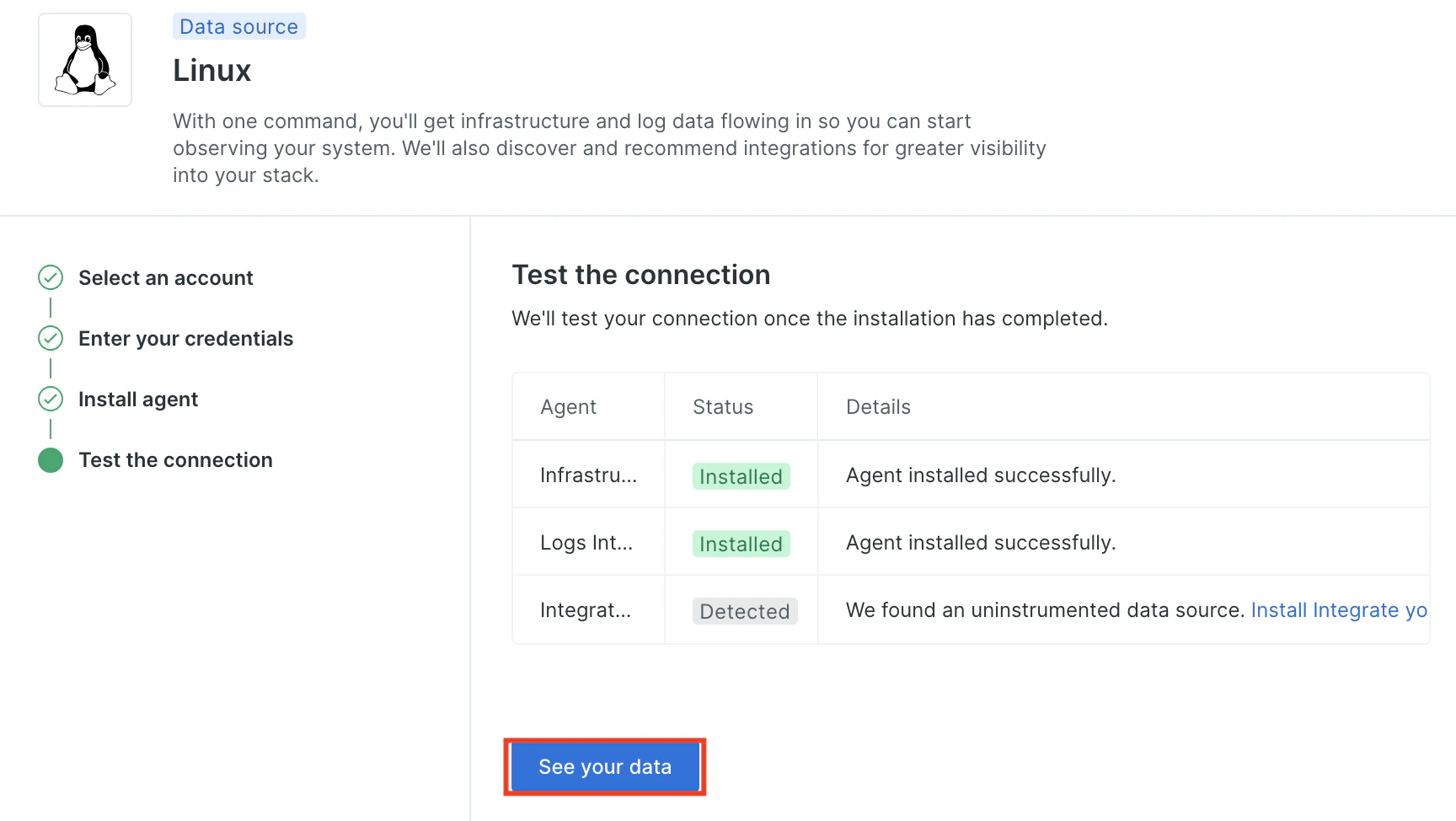Click the green dot beside Test the connection

pos(51,460)
